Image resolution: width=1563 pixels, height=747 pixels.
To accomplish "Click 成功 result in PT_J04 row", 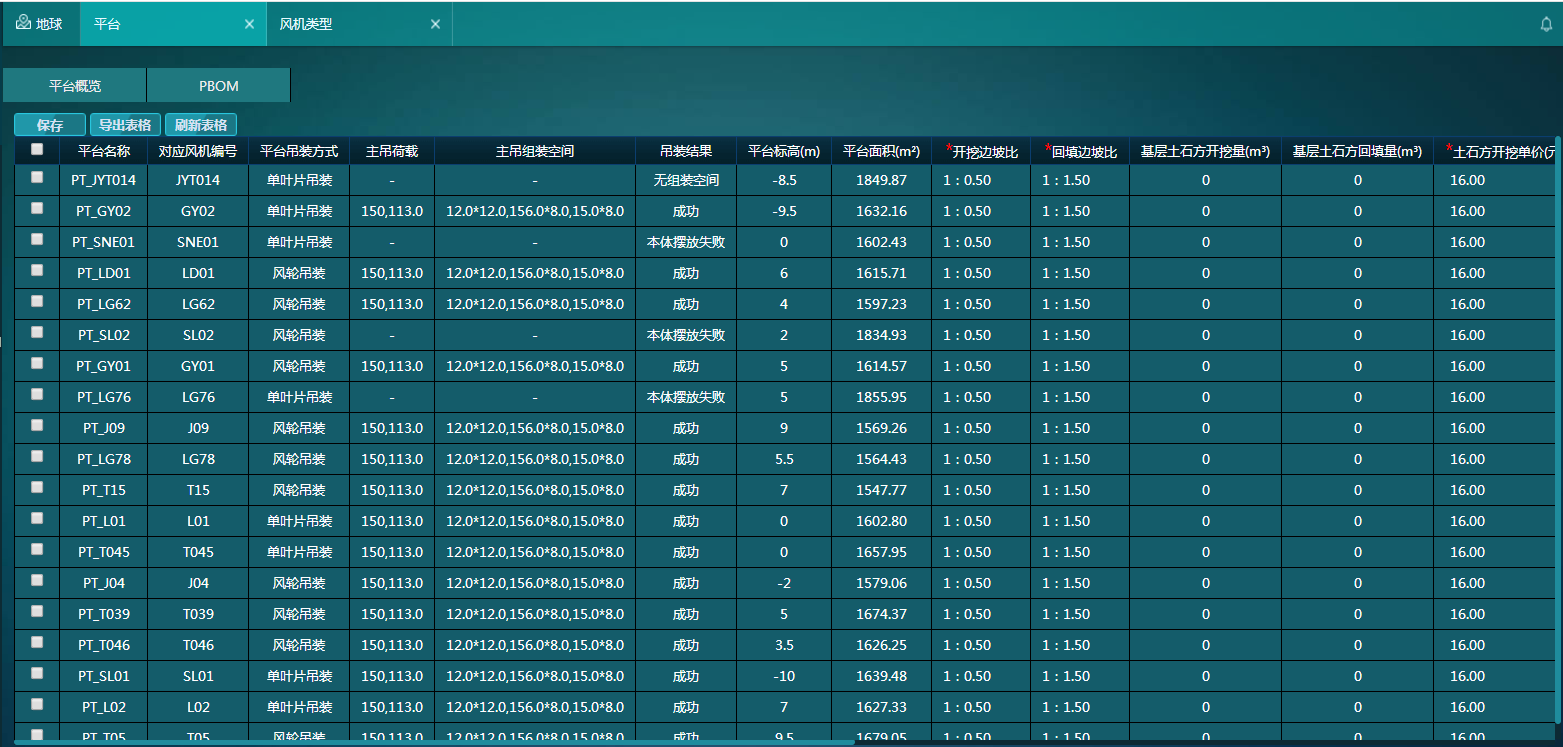I will click(686, 583).
